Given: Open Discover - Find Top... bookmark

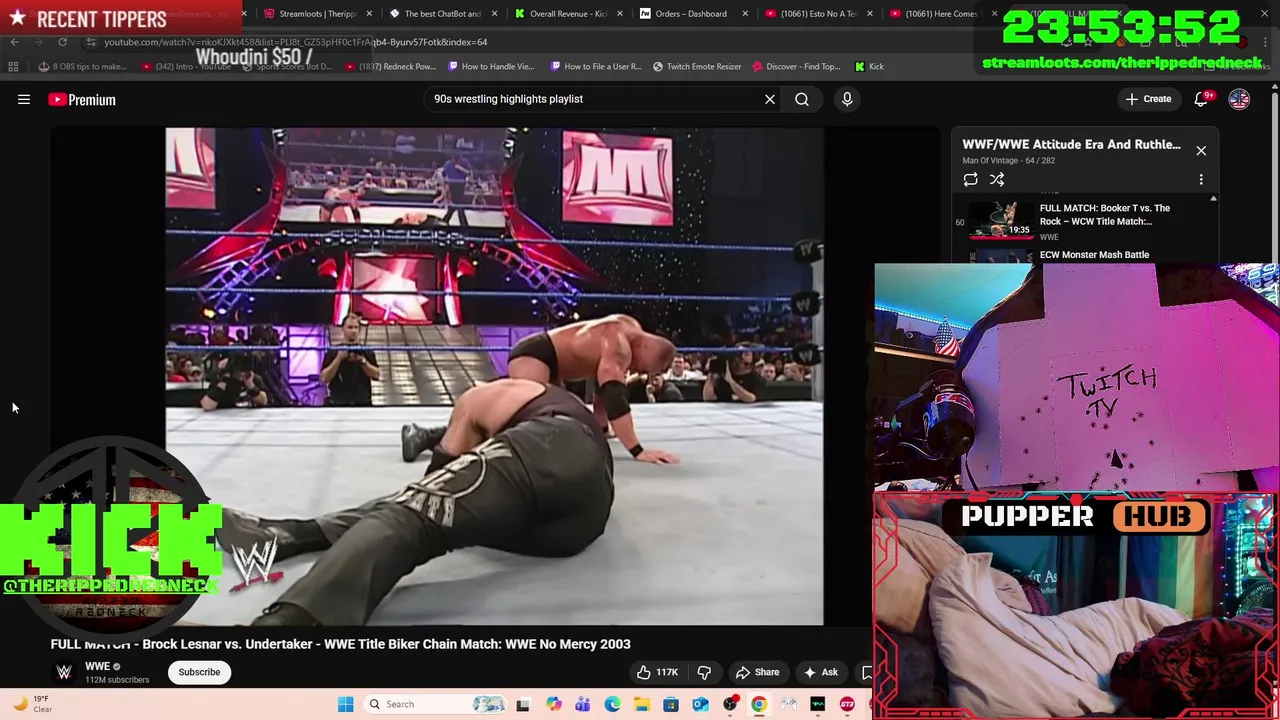Looking at the screenshot, I should click(x=796, y=67).
